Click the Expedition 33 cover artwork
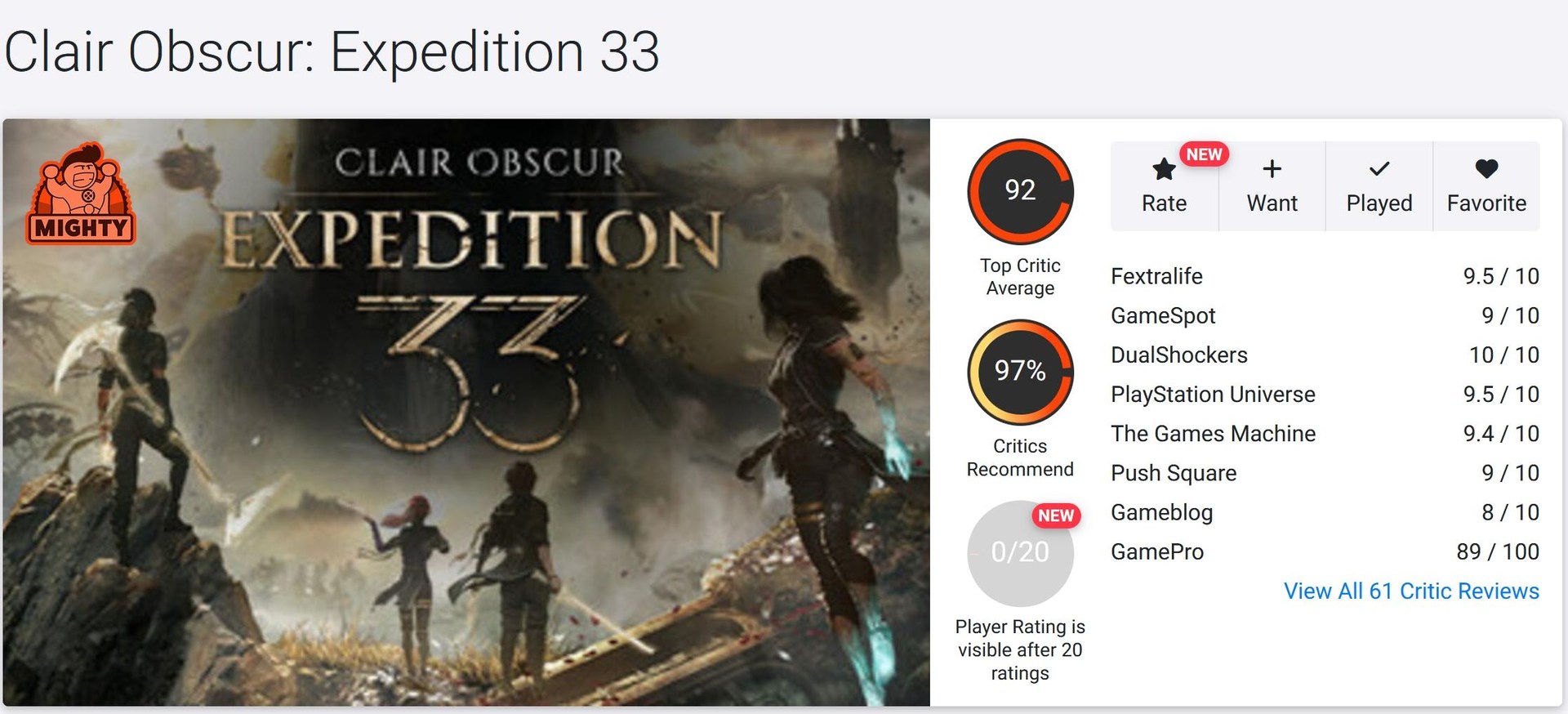This screenshot has height=714, width=1568. (x=465, y=408)
